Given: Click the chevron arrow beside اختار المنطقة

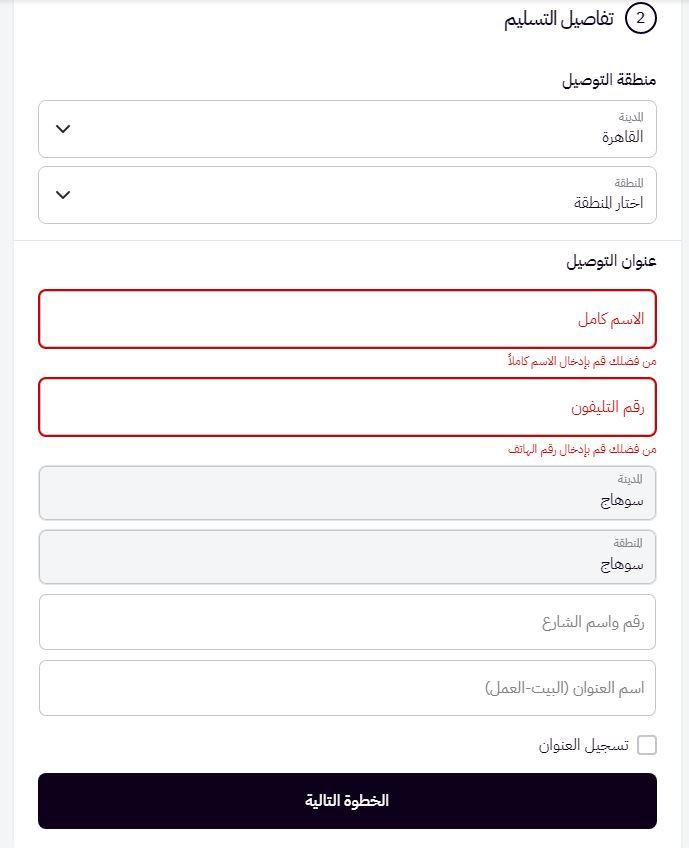Looking at the screenshot, I should point(63,195).
